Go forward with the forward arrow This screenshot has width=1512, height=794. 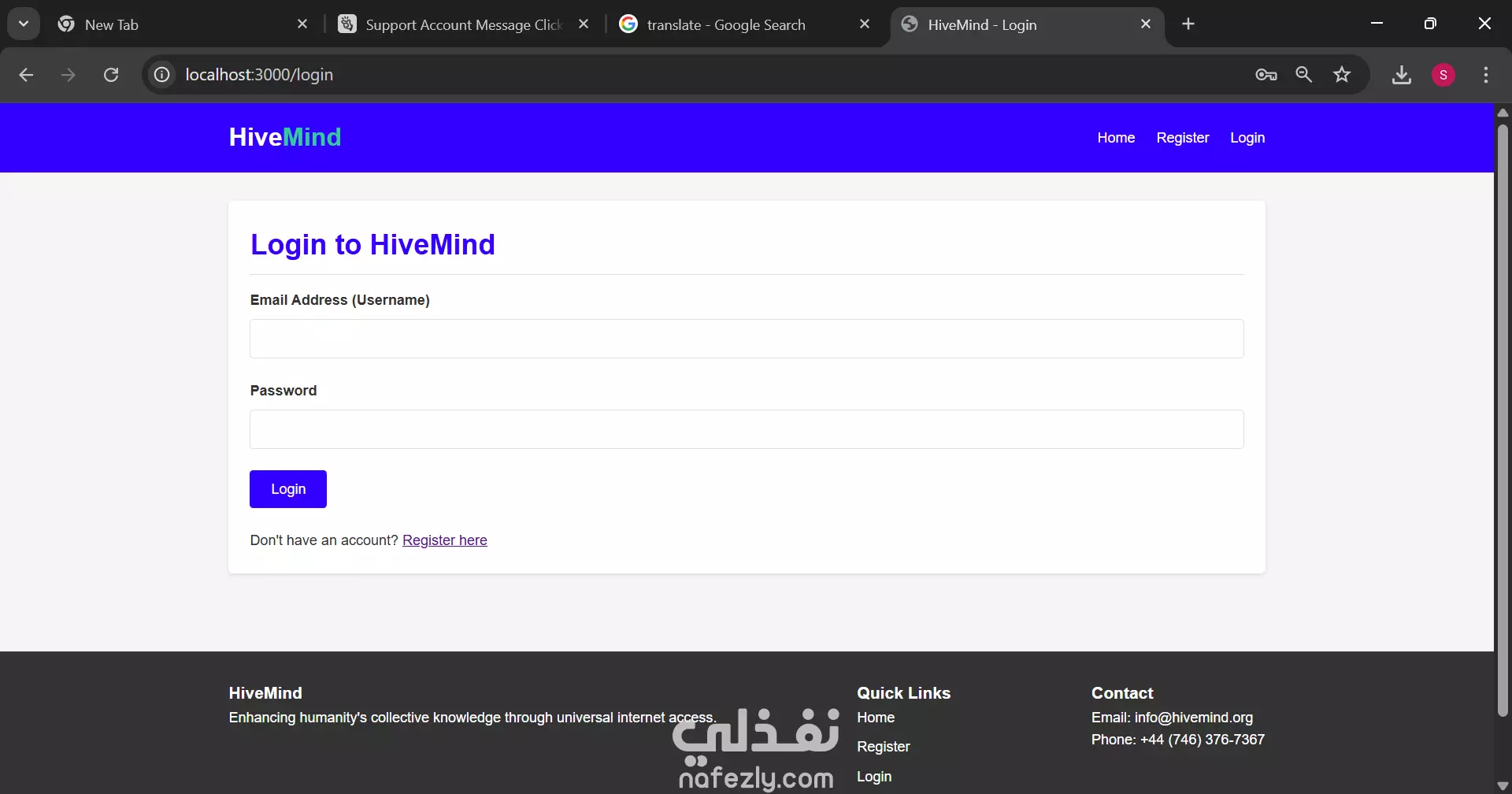69,75
